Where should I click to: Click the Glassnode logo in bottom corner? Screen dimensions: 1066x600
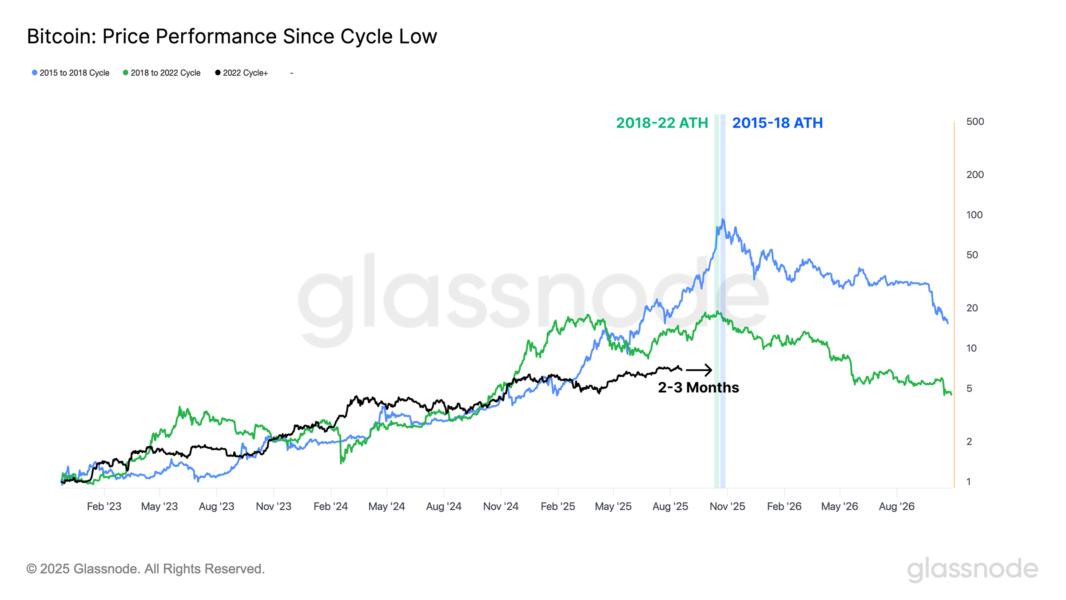pos(972,570)
